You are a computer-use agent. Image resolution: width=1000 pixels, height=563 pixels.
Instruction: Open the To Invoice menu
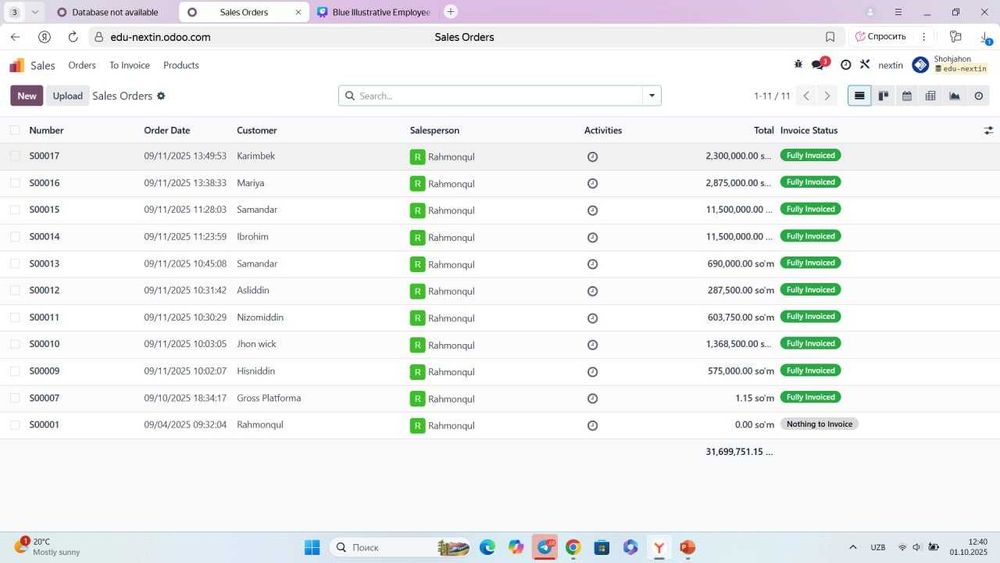pos(129,65)
